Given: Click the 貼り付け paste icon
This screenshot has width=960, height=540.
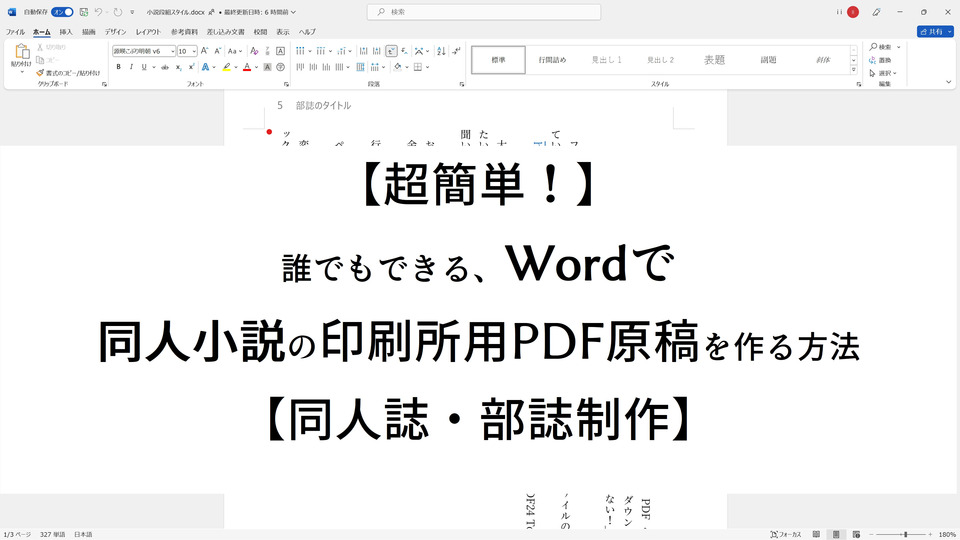Looking at the screenshot, I should (x=21, y=53).
